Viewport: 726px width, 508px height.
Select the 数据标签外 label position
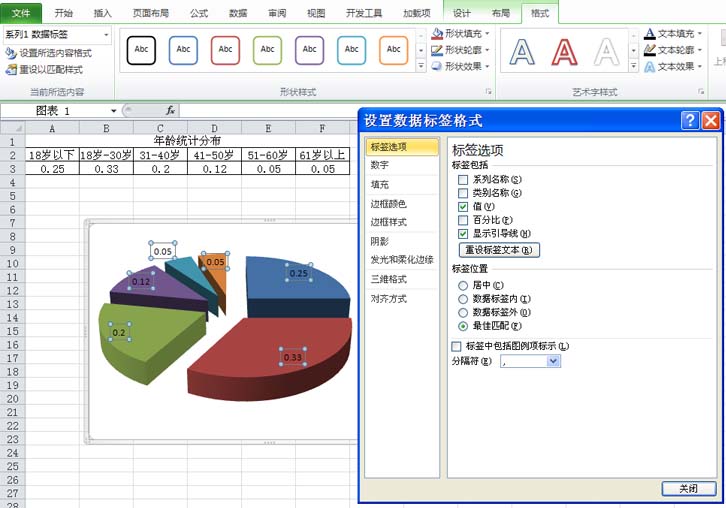(463, 313)
